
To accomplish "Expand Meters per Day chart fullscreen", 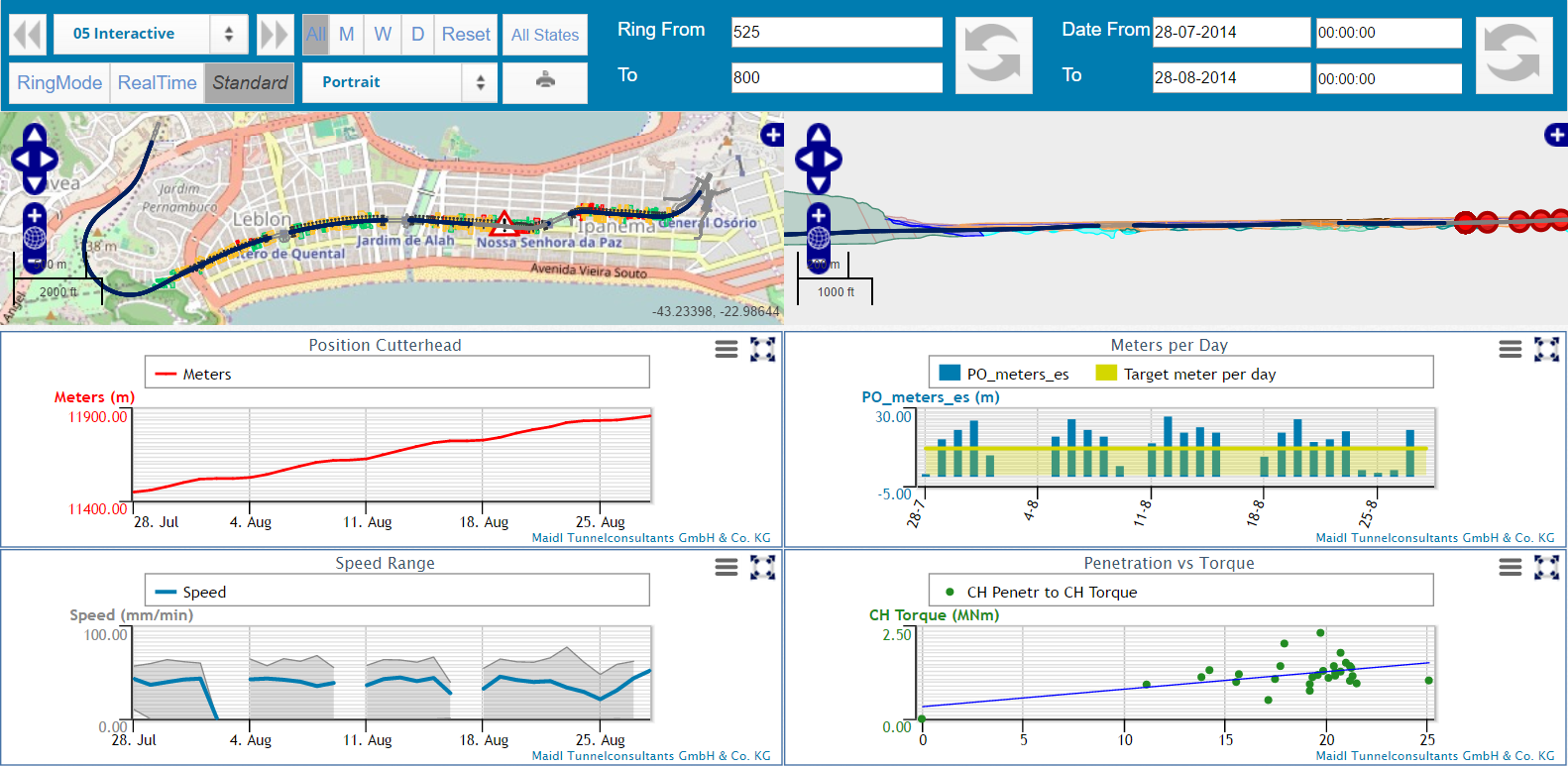I will pyautogui.click(x=1546, y=349).
